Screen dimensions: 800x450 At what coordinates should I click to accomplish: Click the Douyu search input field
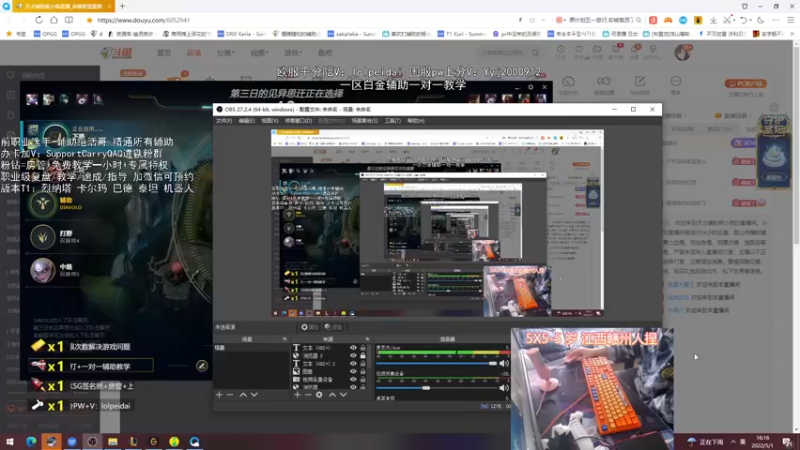tap(505, 53)
